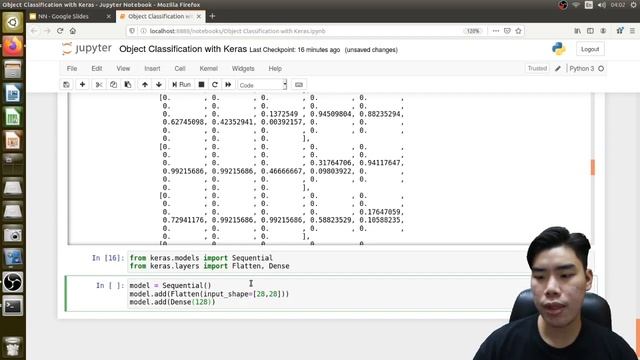Open the Help menu

click(x=275, y=69)
